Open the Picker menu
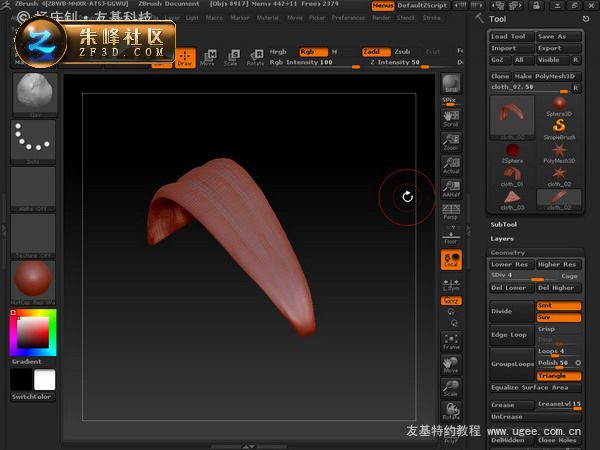 [317, 18]
